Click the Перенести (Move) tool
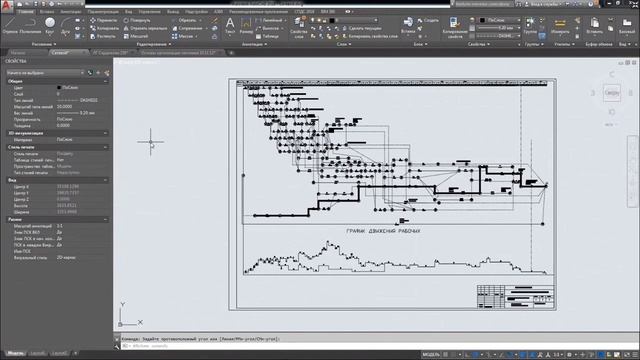Viewport: 640px width, 360px height. coord(103,20)
